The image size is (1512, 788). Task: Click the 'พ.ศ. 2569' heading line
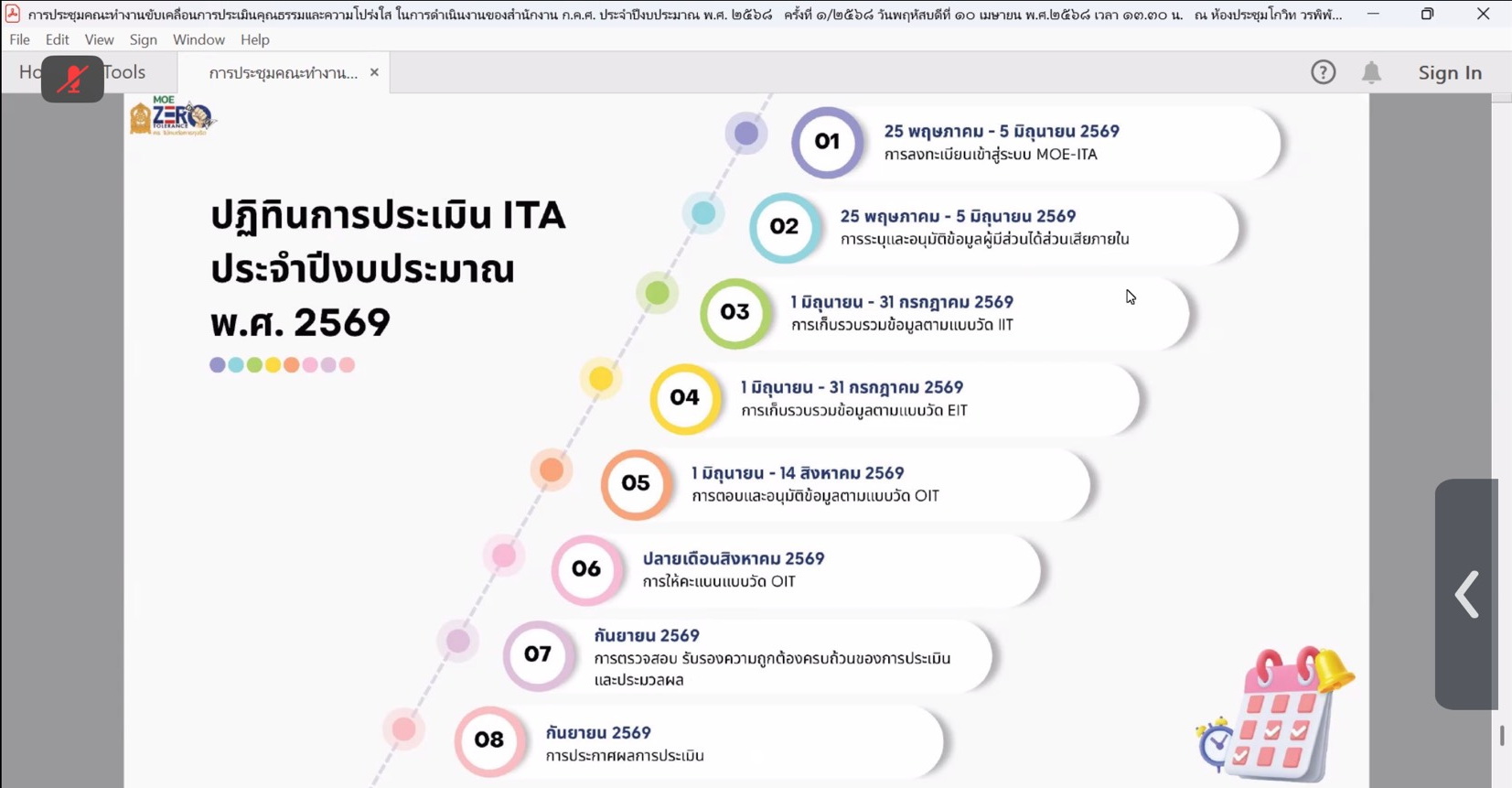point(300,322)
